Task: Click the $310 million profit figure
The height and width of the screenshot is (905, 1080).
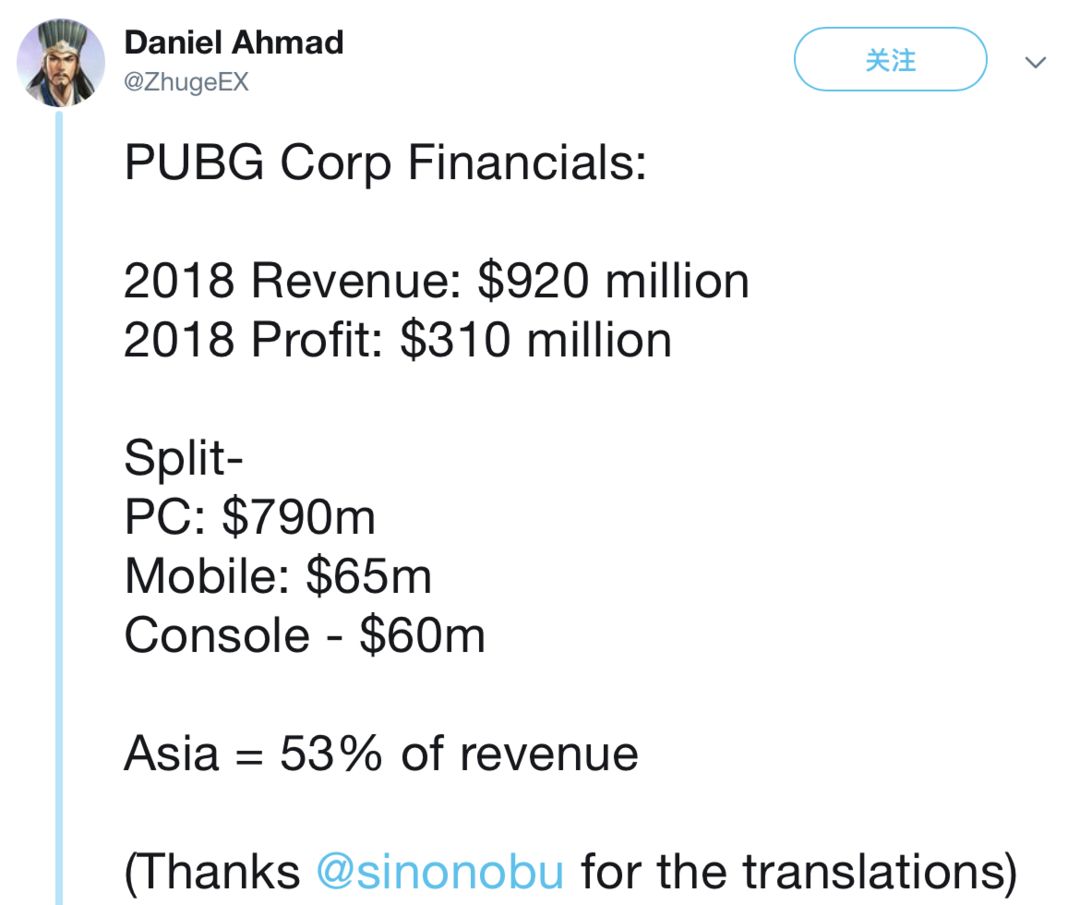Action: 536,340
